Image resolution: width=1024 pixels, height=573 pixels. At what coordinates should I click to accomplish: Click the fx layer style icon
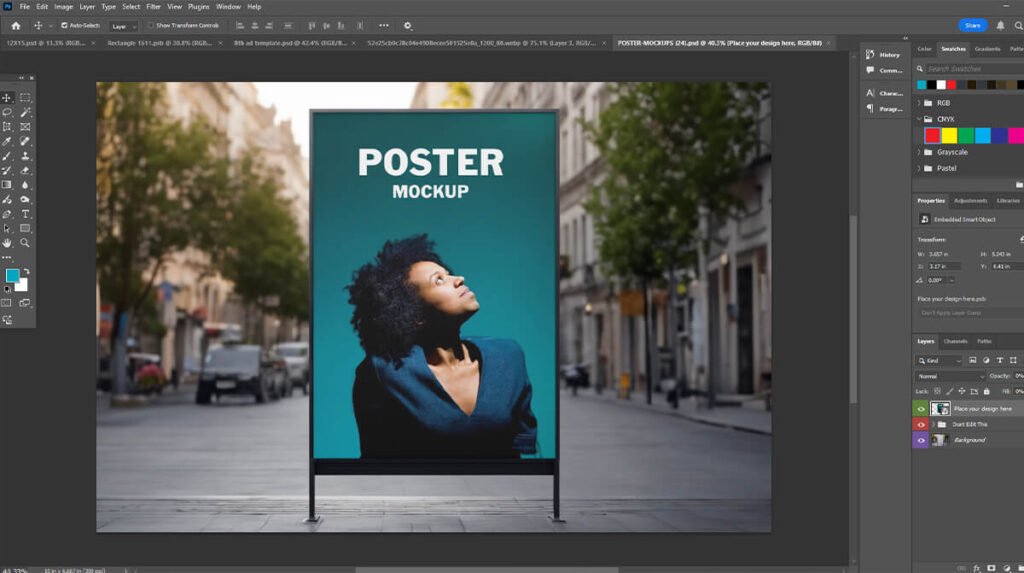977,567
